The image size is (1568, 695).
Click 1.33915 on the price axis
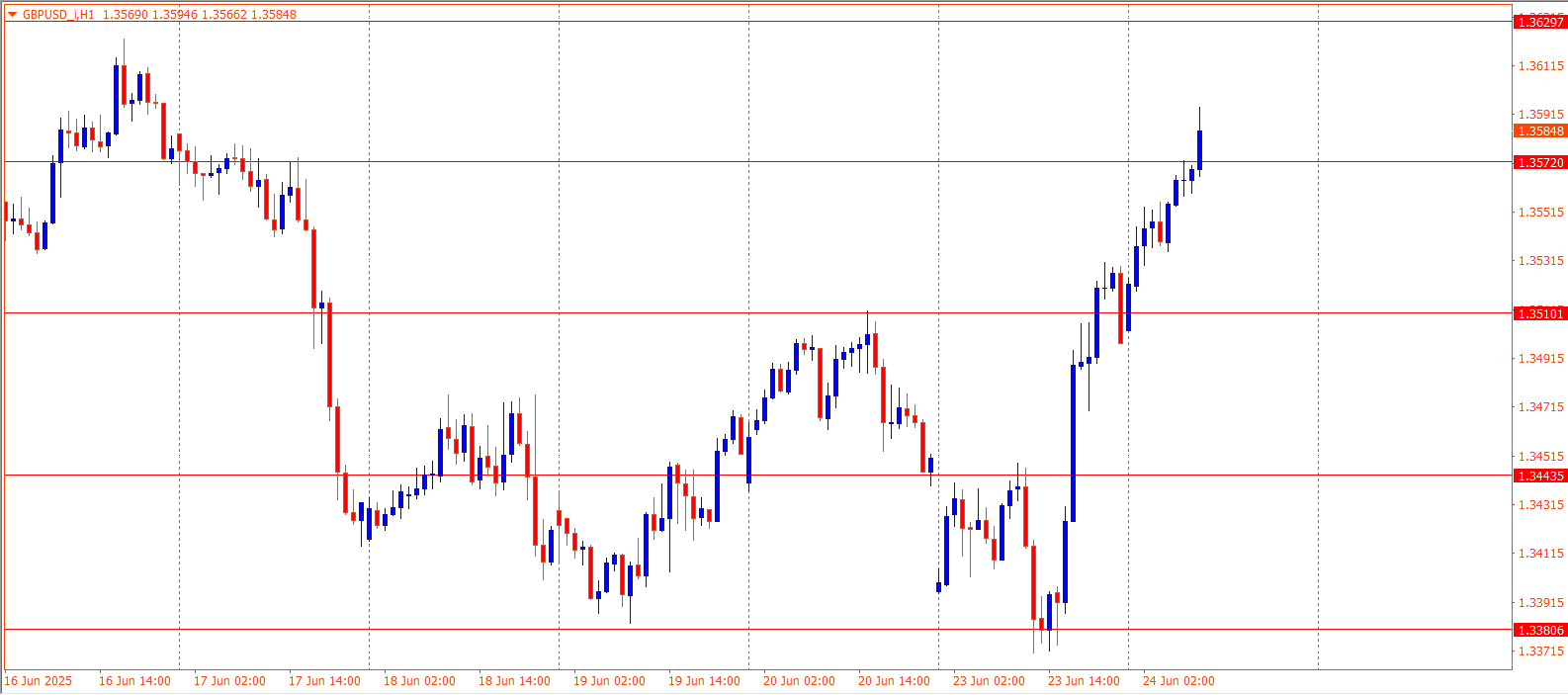pos(1541,603)
